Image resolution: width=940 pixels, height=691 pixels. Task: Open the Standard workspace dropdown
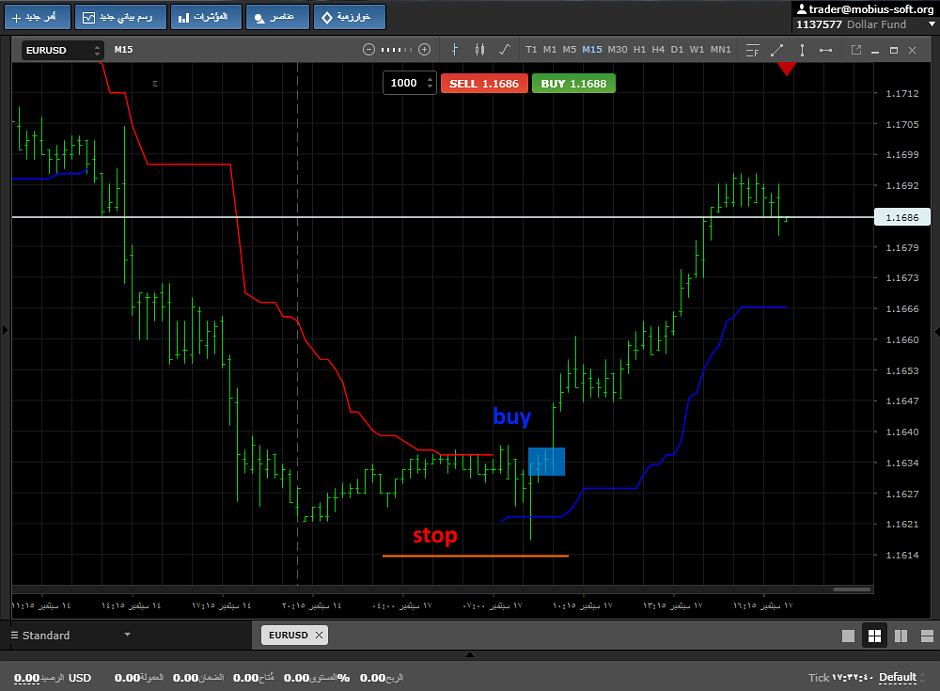(71, 635)
